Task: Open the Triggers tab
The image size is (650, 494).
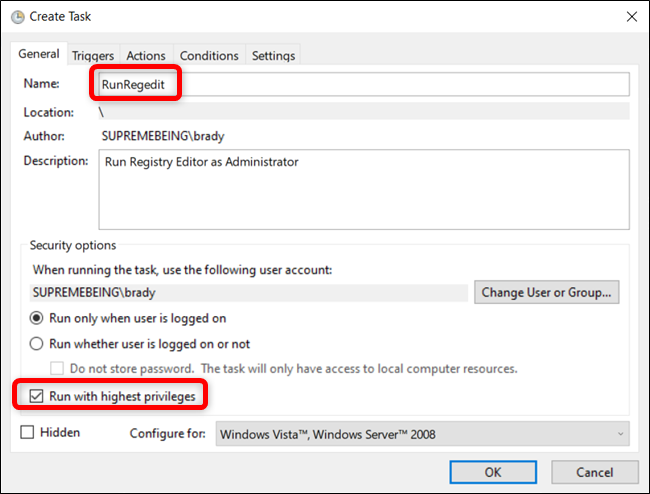Action: (93, 56)
